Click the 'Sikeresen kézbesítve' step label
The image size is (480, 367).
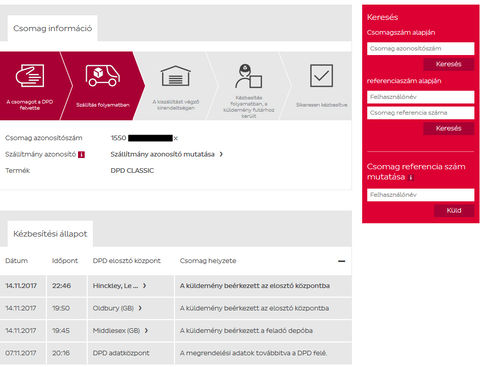click(x=322, y=105)
